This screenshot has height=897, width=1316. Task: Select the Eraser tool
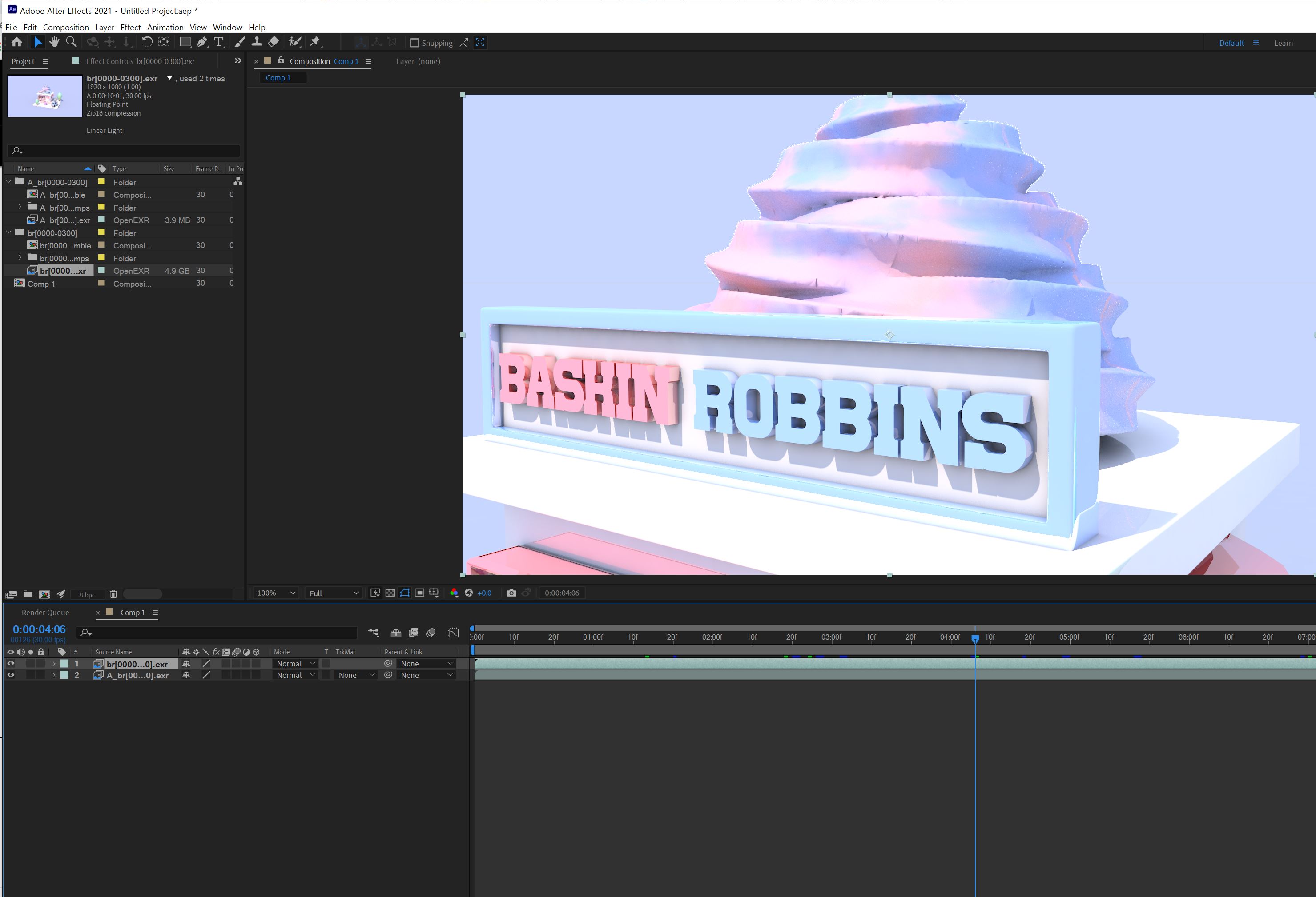[x=274, y=42]
